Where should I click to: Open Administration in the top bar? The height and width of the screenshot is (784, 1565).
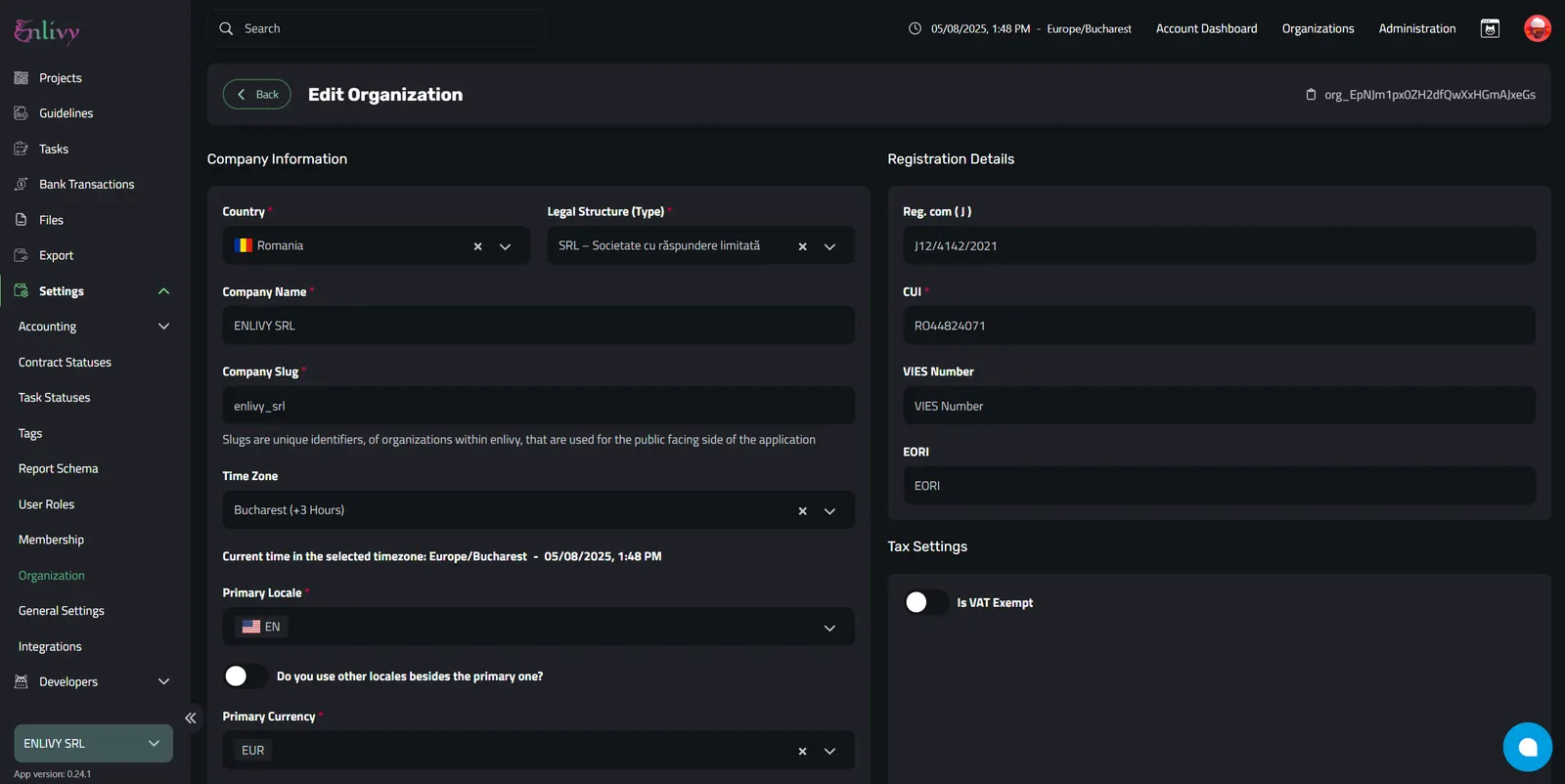tap(1416, 28)
